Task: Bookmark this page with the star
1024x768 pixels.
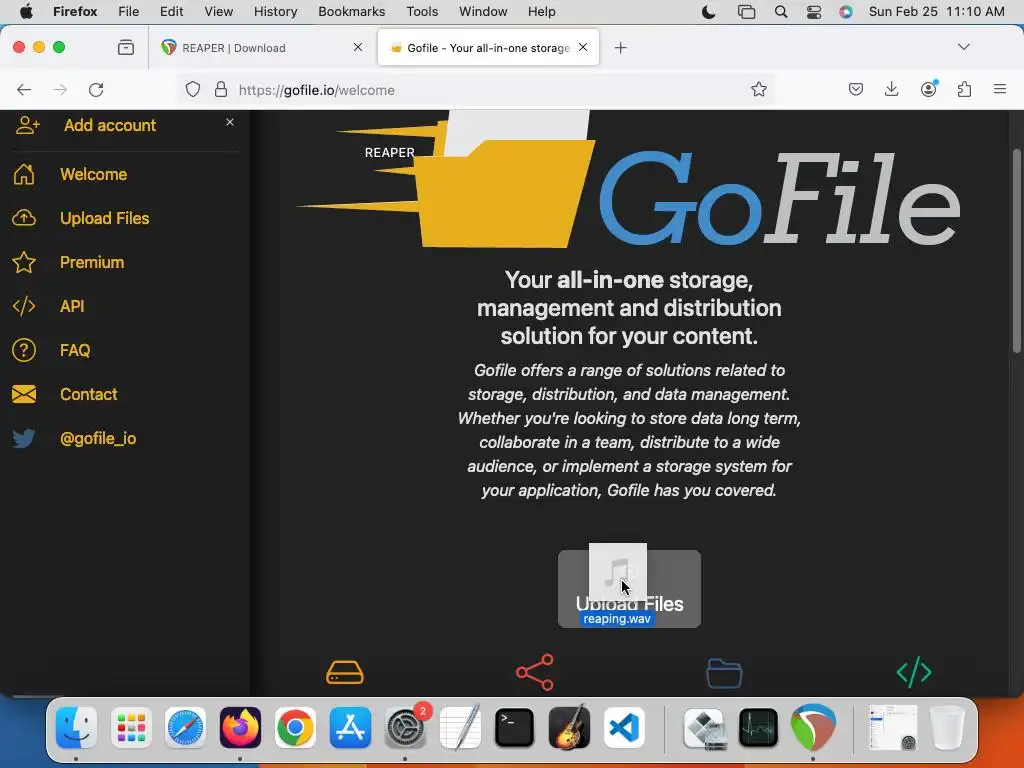Action: point(758,89)
